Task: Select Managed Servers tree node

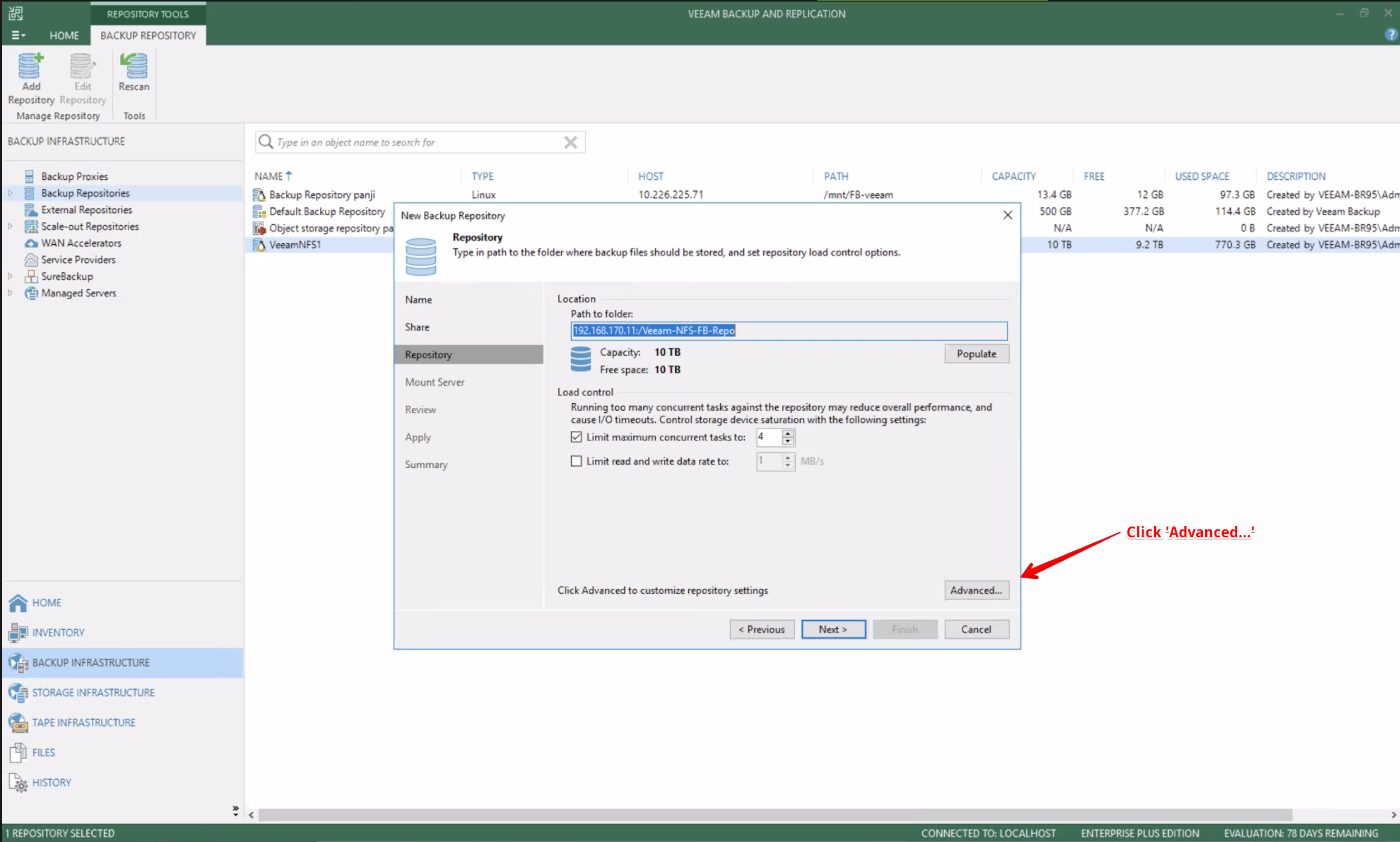Action: point(78,293)
